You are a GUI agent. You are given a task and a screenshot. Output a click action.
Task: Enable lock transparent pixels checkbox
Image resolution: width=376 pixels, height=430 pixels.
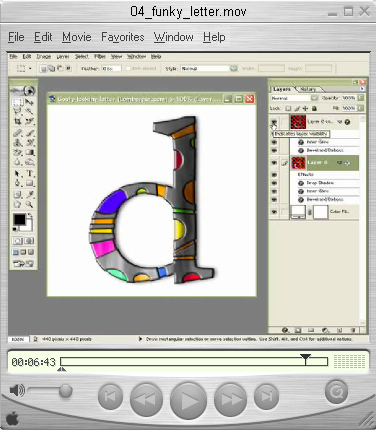[x=288, y=108]
